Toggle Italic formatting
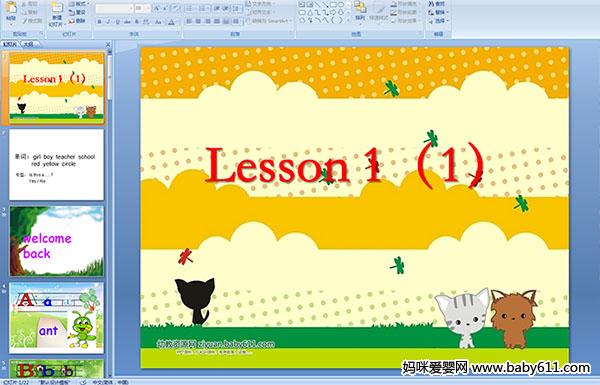Viewport: 600px width, 385px height. click(108, 22)
